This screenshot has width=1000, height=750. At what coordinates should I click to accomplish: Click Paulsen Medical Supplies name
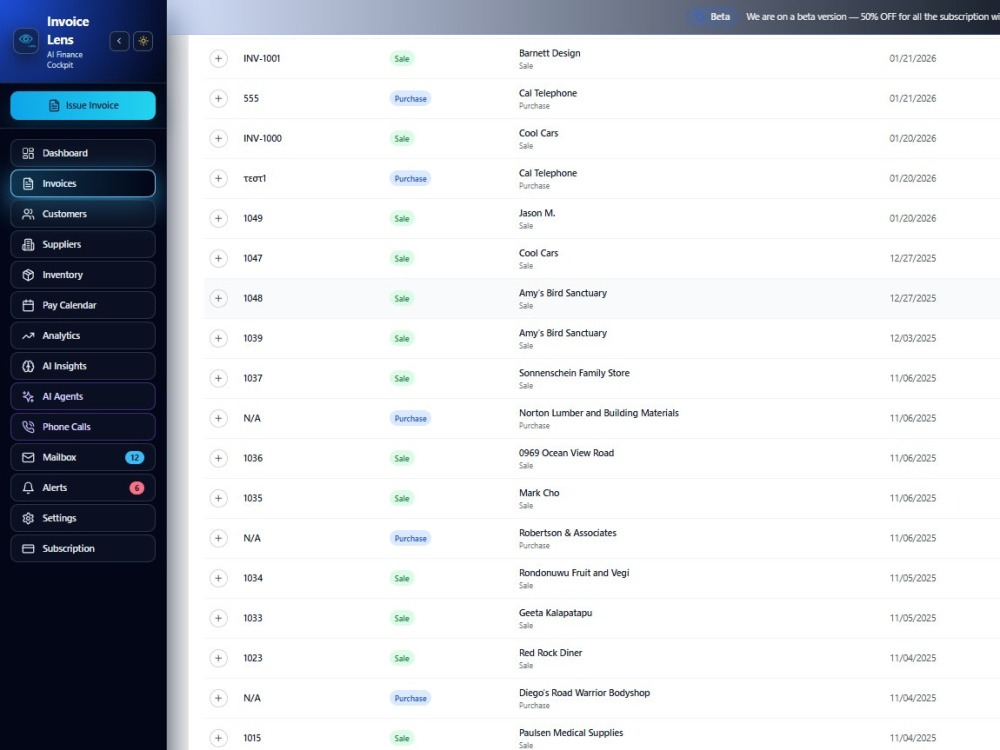[571, 733]
